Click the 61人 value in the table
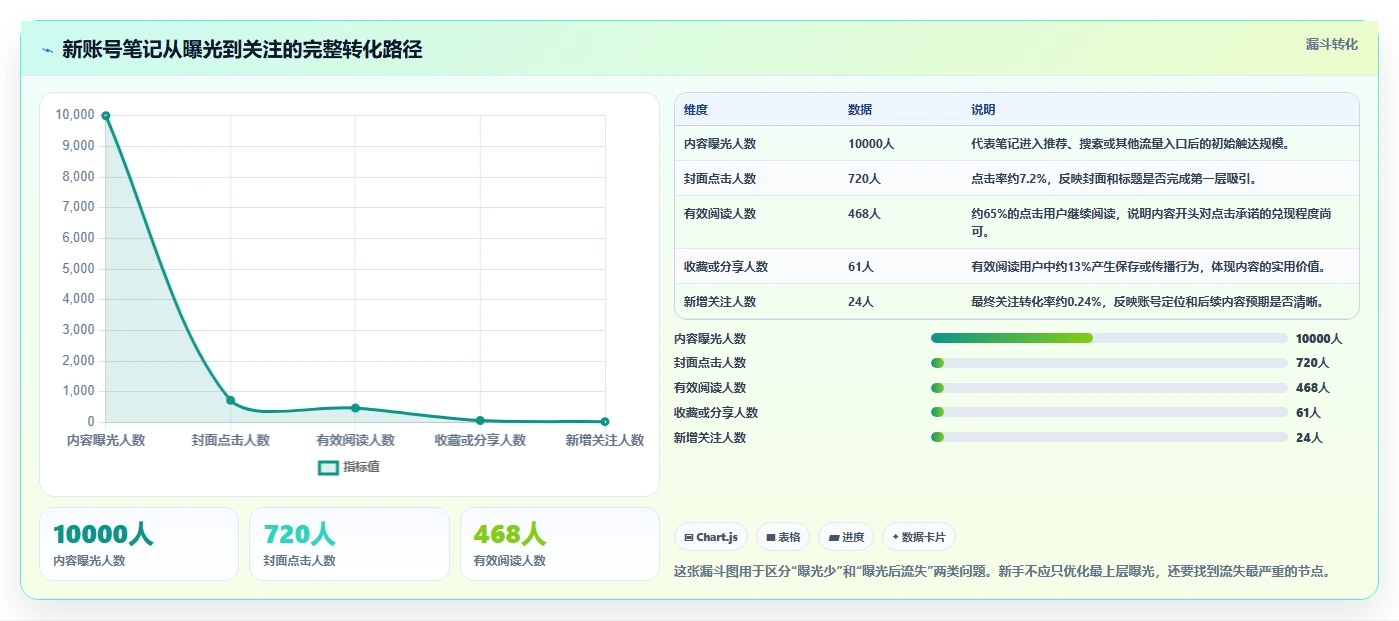This screenshot has height=621, width=1399. (x=861, y=267)
